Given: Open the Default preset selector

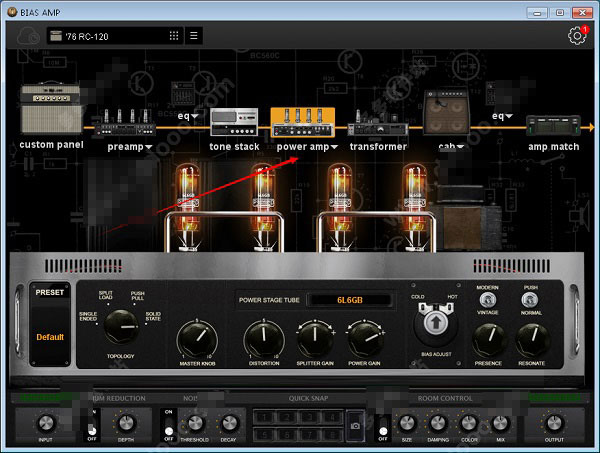Looking at the screenshot, I should 50,337.
